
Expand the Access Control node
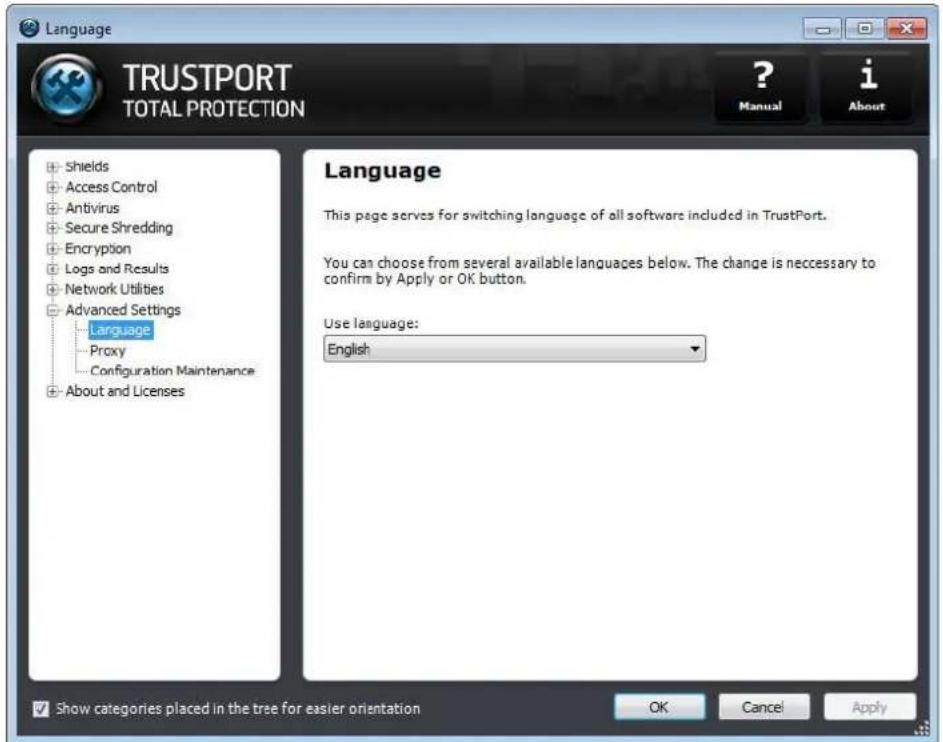click(52, 188)
